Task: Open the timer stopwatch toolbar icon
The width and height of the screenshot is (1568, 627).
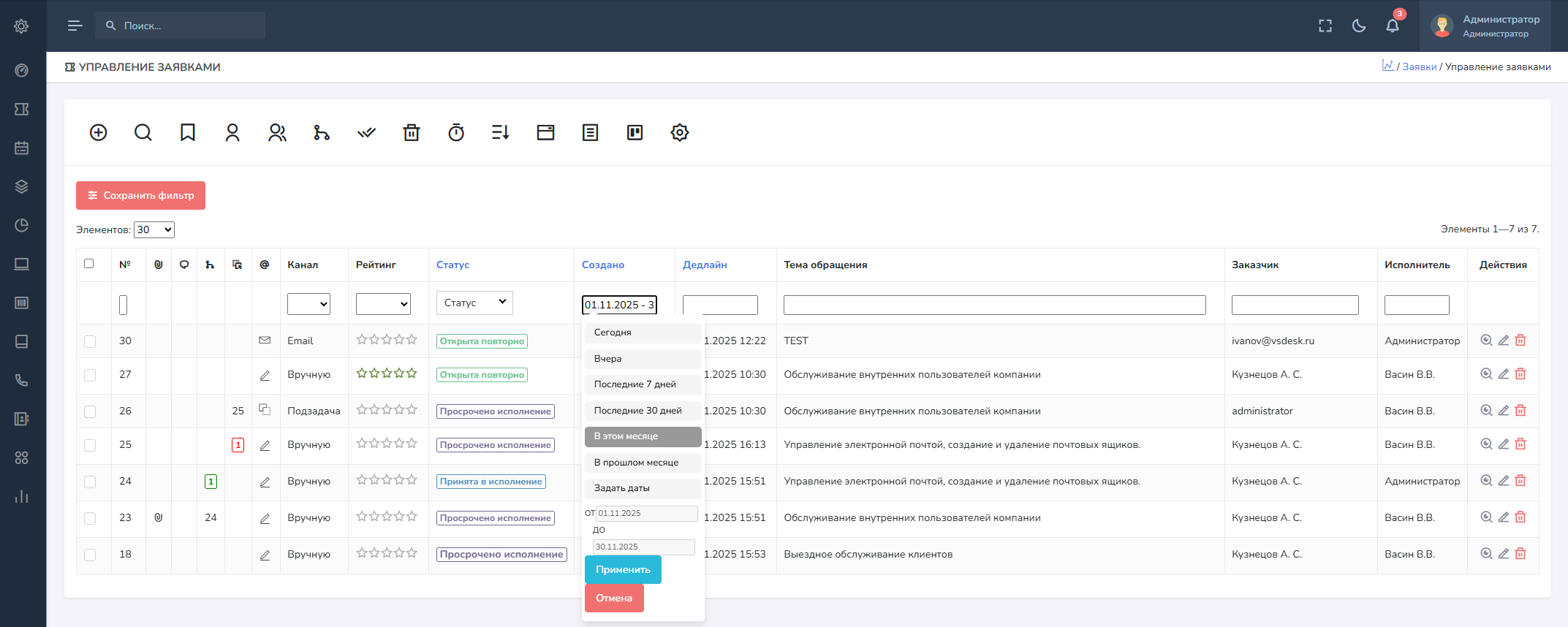Action: coord(456,132)
